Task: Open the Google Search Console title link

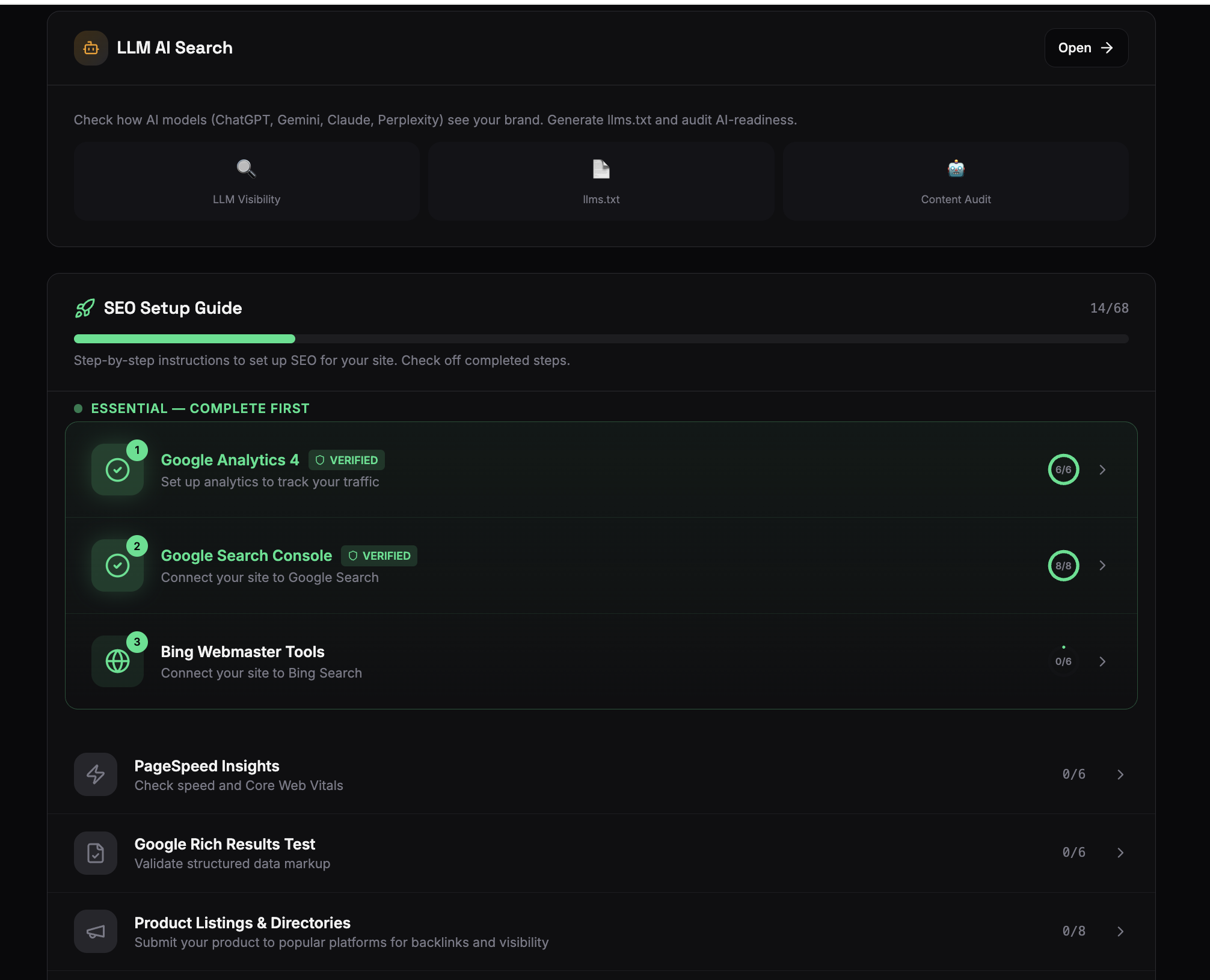Action: point(246,556)
